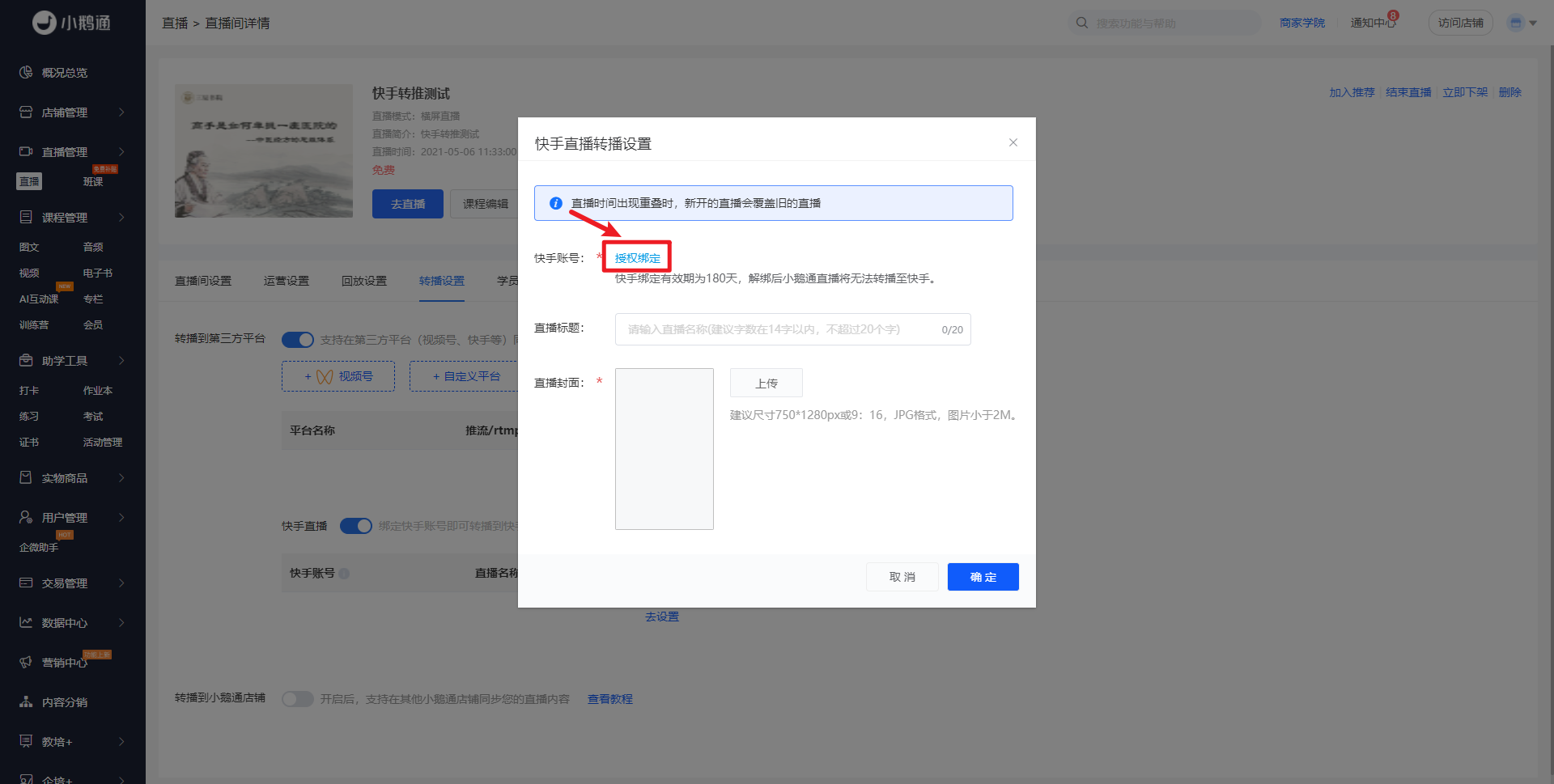This screenshot has width=1554, height=784.
Task: Click 立即下架 link
Action: click(x=1465, y=92)
